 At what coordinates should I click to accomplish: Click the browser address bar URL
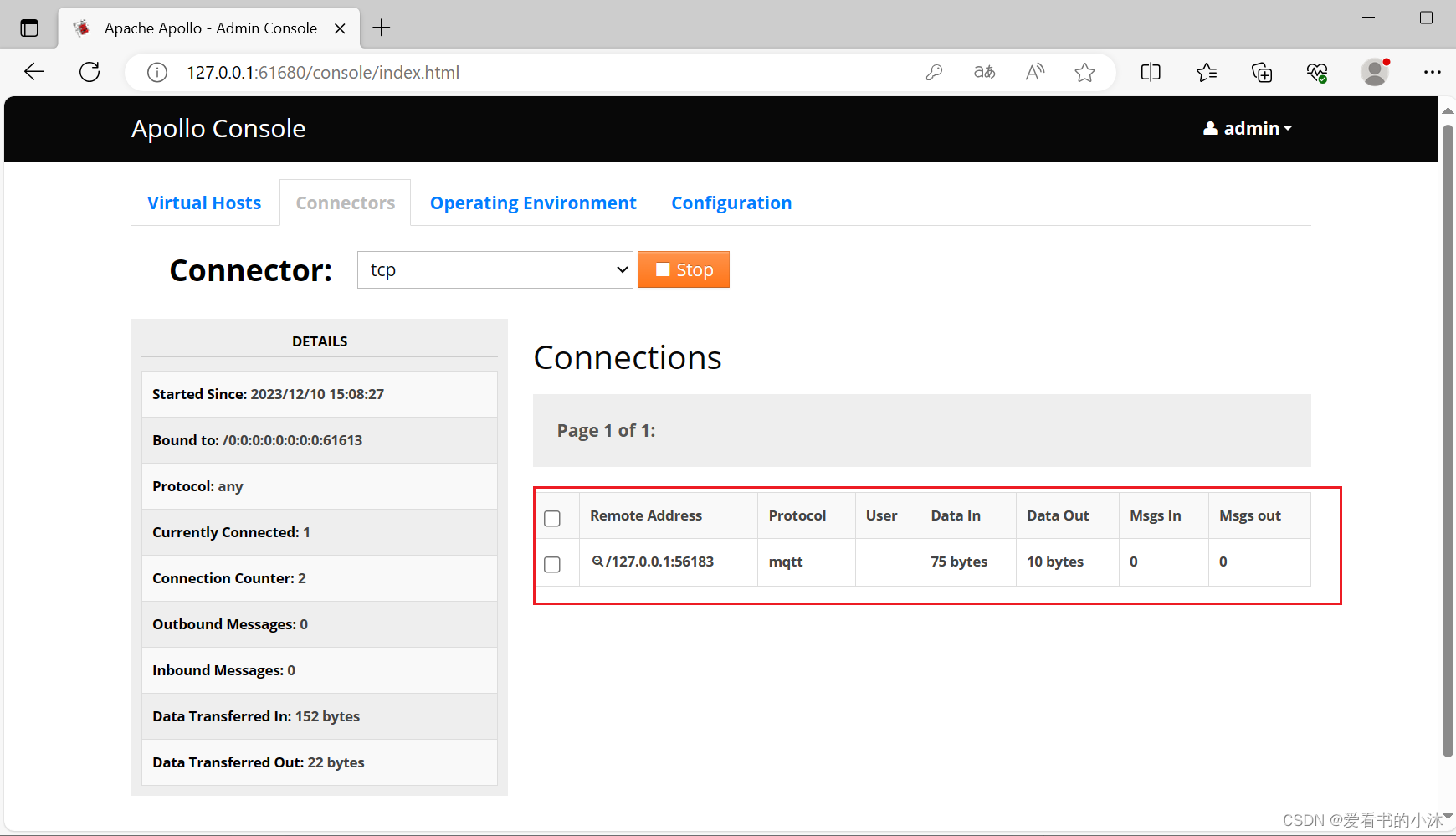323,73
